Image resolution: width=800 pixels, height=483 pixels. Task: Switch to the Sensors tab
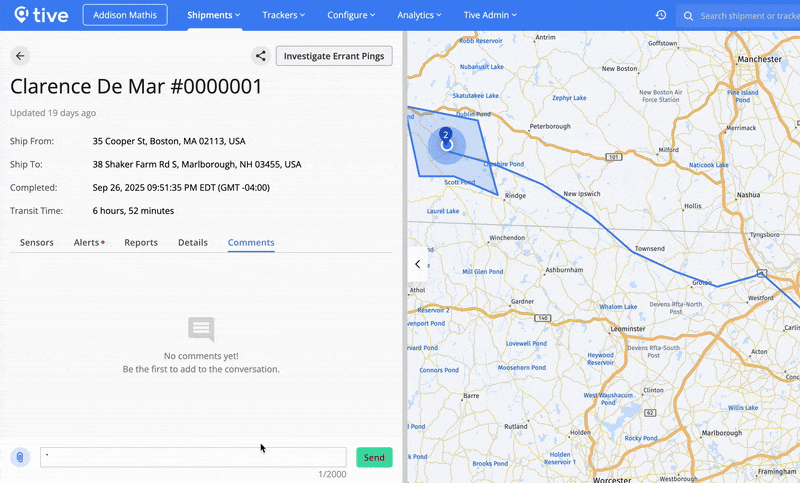(x=37, y=242)
